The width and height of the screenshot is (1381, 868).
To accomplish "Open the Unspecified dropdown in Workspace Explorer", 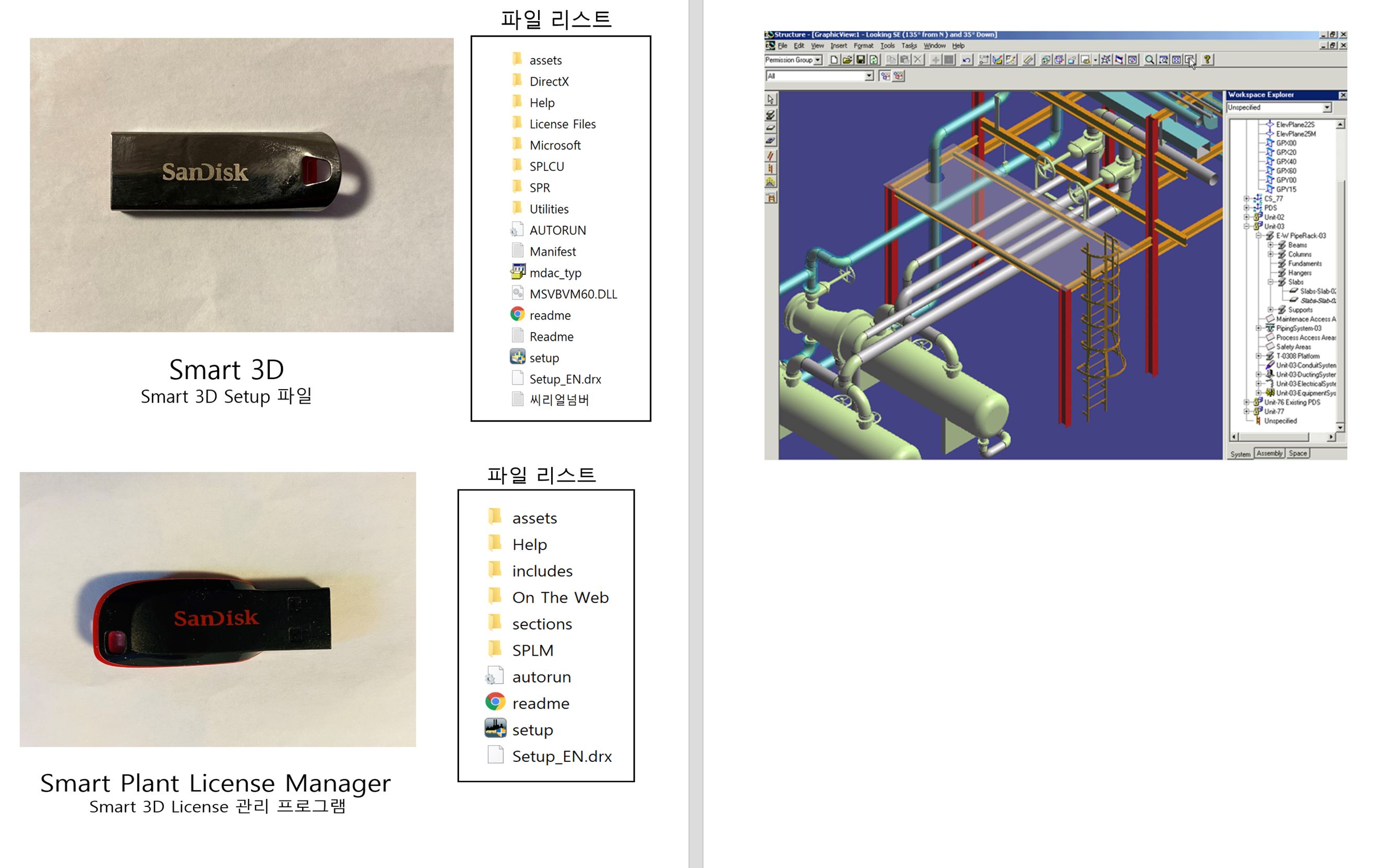I will pyautogui.click(x=1327, y=108).
